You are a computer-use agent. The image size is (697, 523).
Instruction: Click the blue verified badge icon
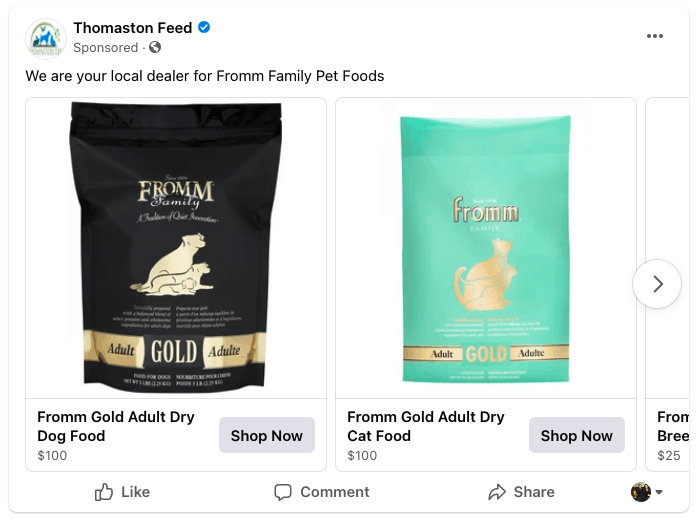click(x=204, y=28)
